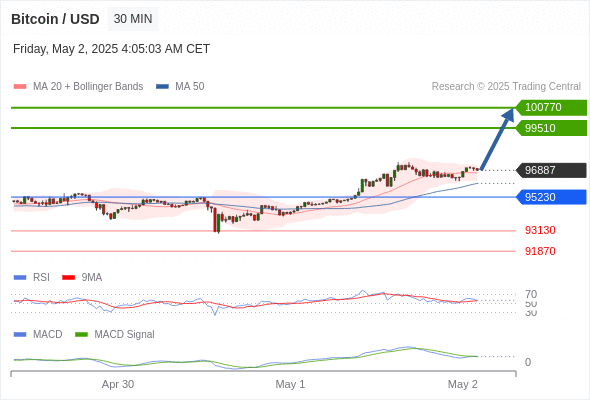Image resolution: width=590 pixels, height=400 pixels.
Task: Click the red 9MA legend marker
Action: pyautogui.click(x=68, y=278)
